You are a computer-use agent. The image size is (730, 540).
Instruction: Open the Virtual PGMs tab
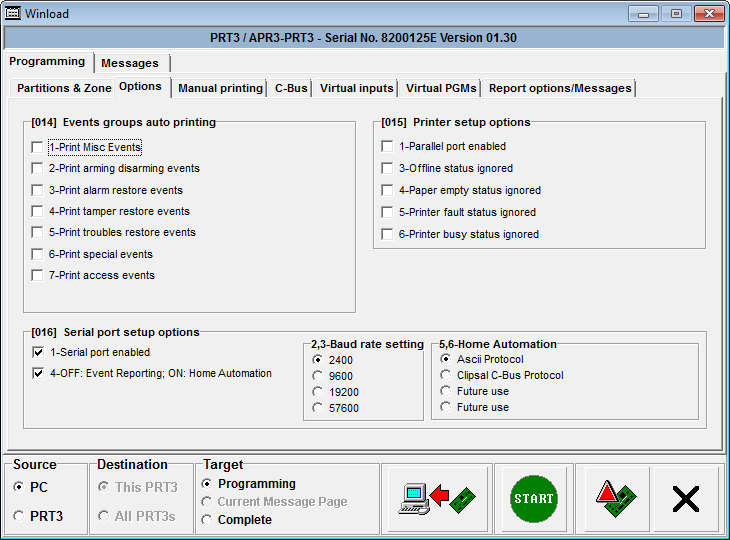coord(441,88)
